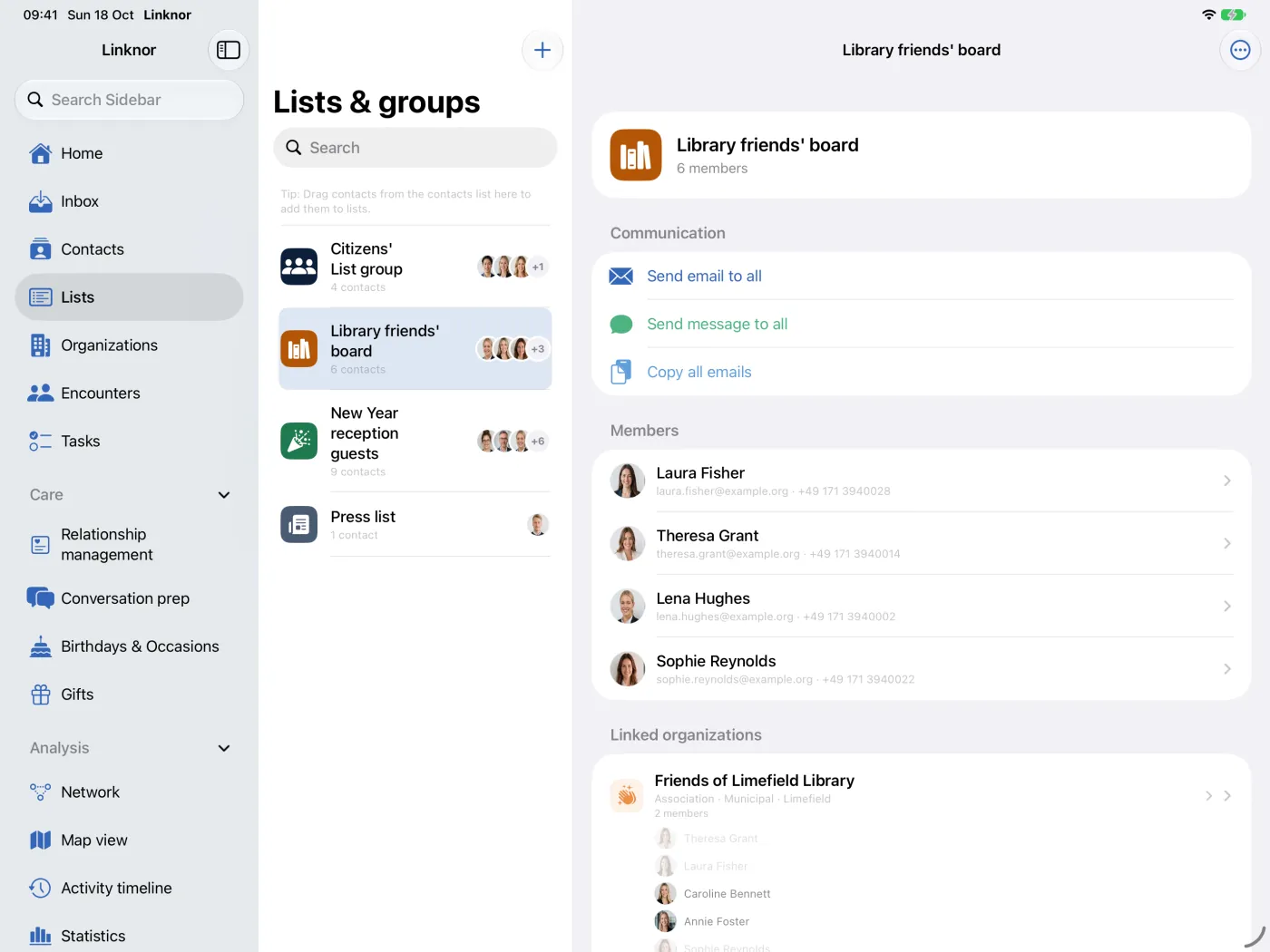The width and height of the screenshot is (1270, 952).
Task: Go to Inbox in the sidebar
Action: 129,201
